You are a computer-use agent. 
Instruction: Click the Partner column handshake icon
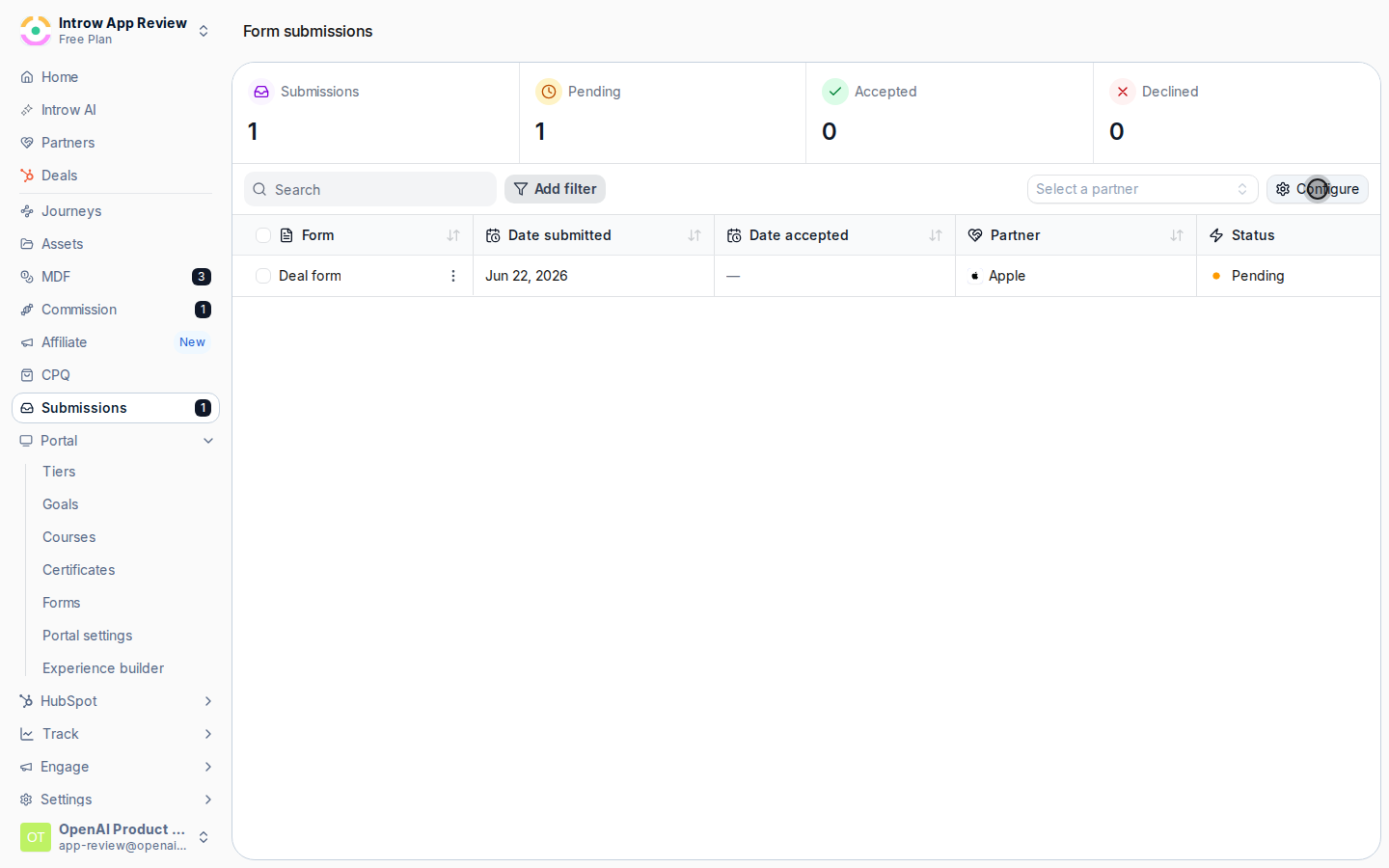pyautogui.click(x=975, y=235)
